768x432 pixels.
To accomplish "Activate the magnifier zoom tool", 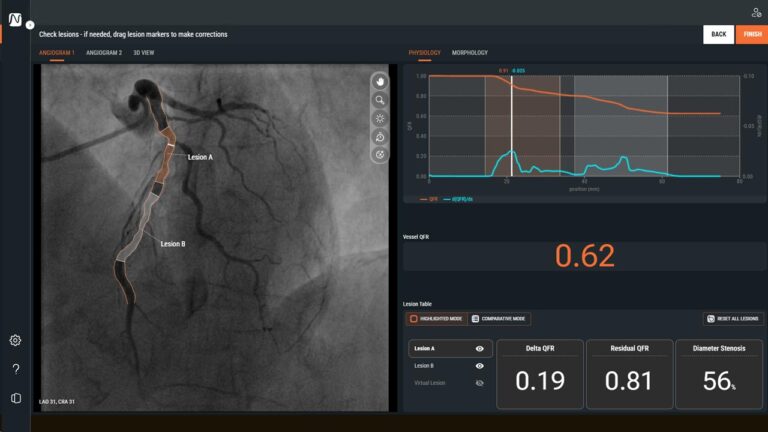I will click(380, 100).
